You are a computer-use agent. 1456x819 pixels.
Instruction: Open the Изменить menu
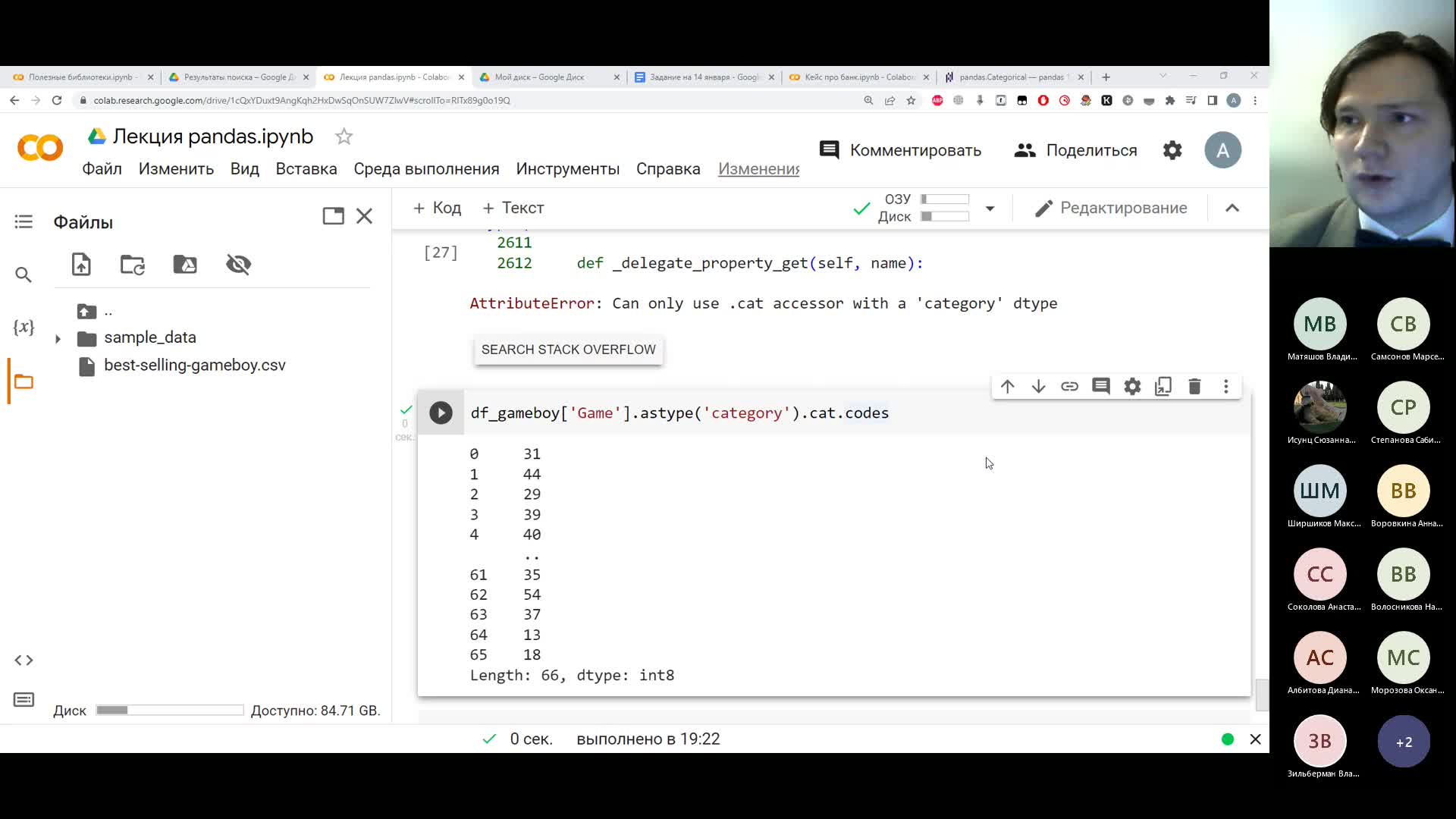[176, 169]
